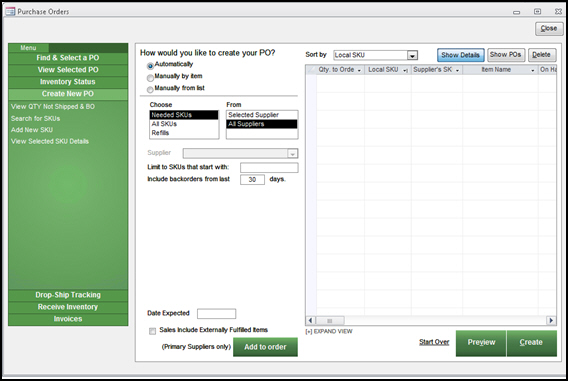
Task: Open Find & Select a PO menu
Action: point(68,58)
